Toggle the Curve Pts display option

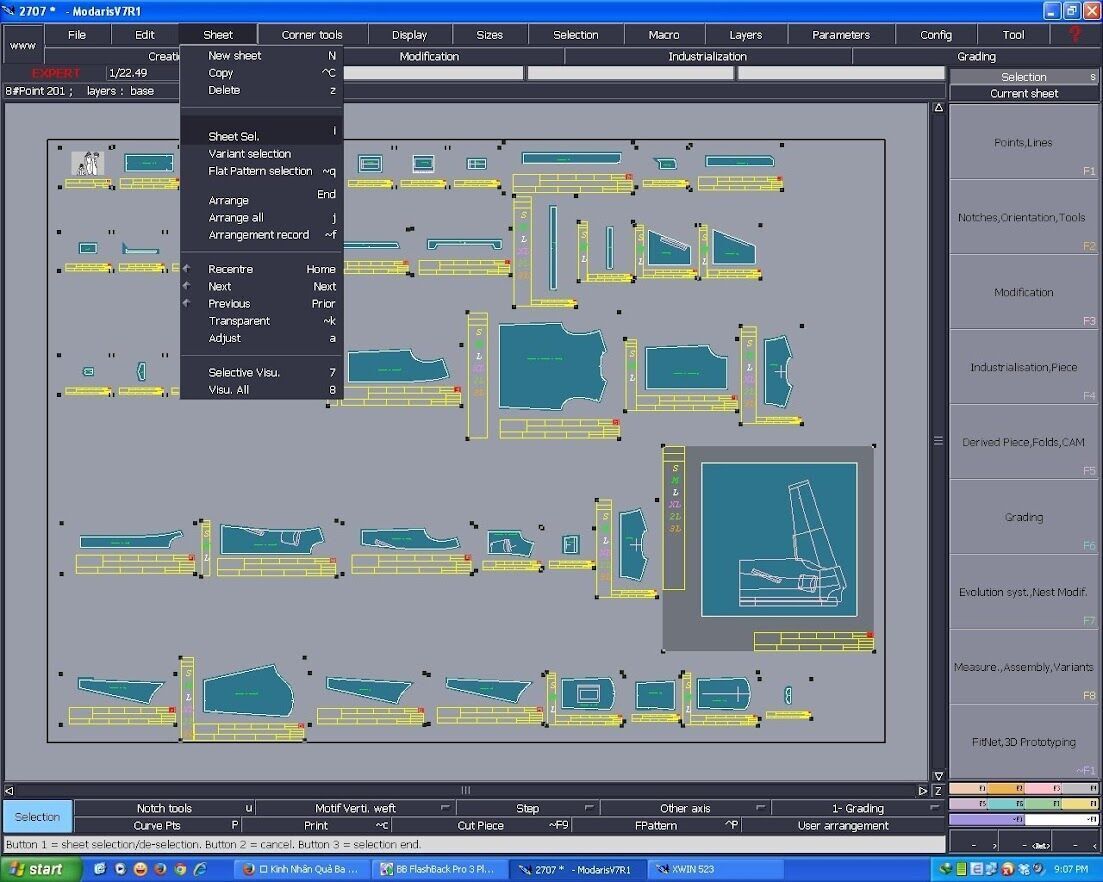pyautogui.click(x=157, y=825)
